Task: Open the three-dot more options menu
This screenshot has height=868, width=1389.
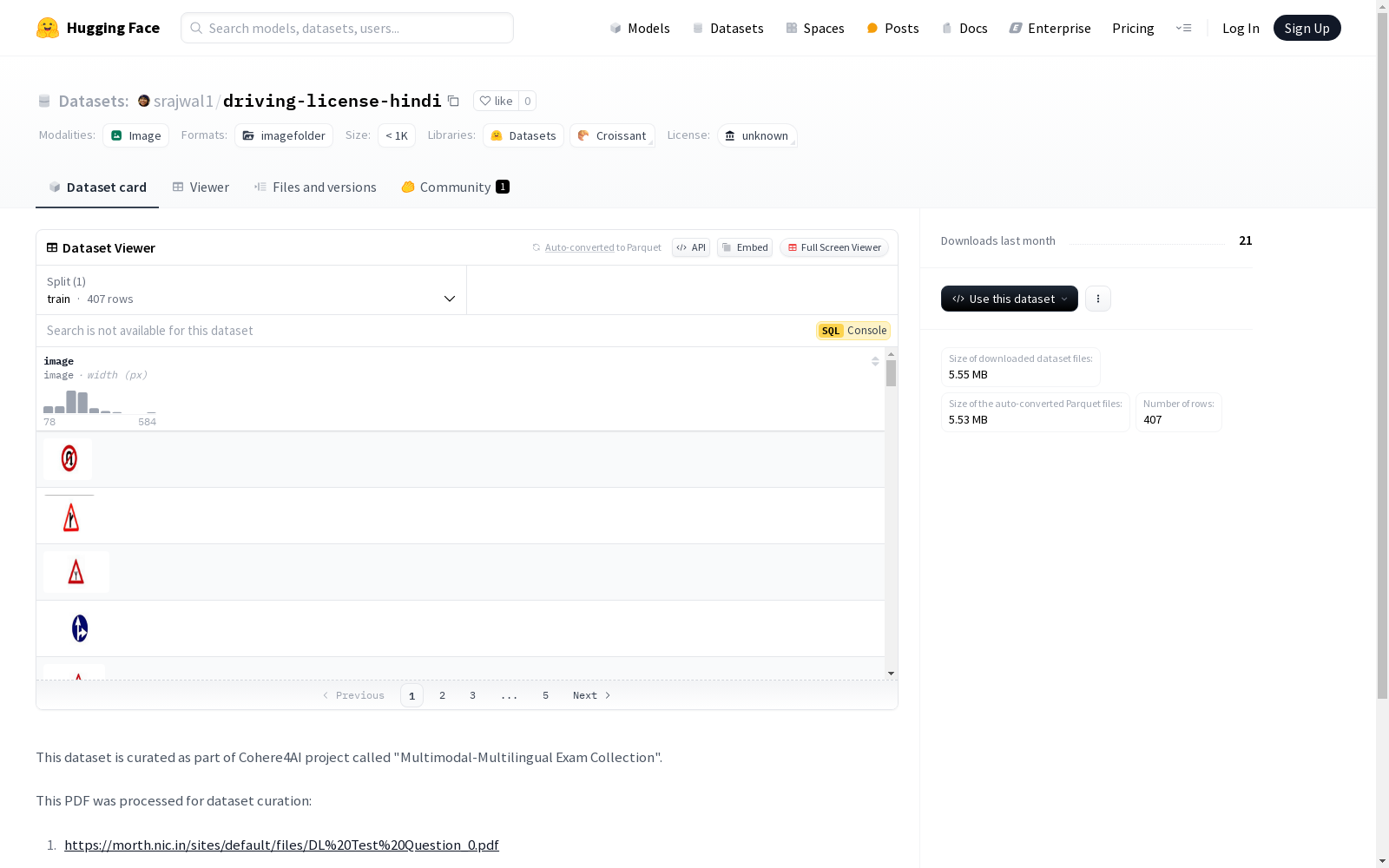Action: tap(1098, 299)
